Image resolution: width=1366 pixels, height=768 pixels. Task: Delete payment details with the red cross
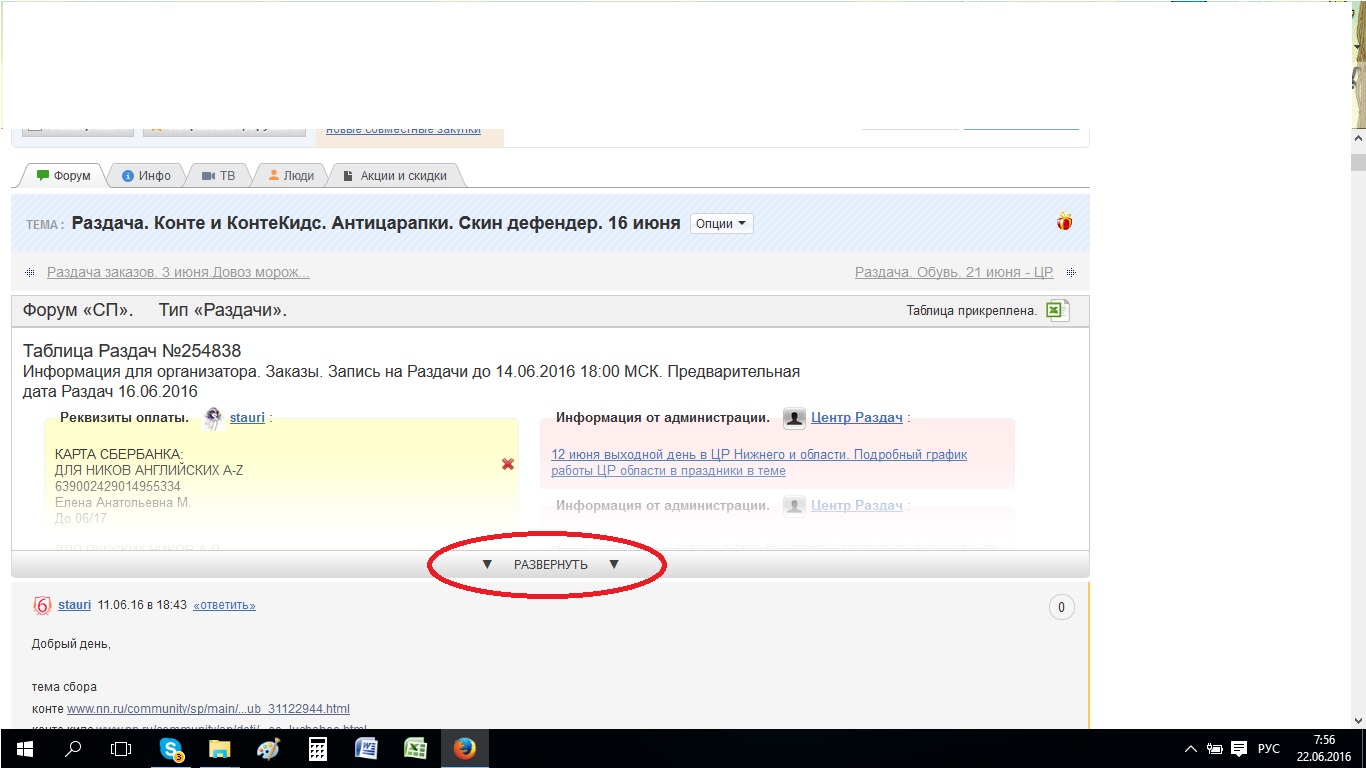(x=508, y=464)
